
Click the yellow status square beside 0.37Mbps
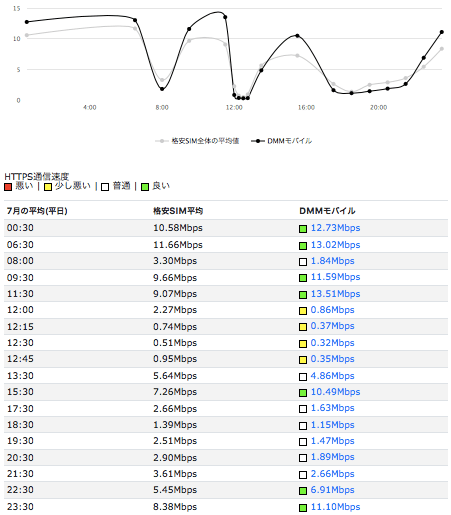(303, 327)
